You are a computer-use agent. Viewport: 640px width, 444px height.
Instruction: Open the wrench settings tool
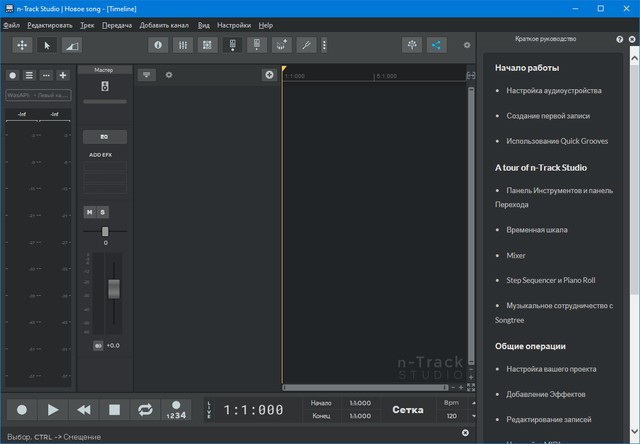coord(306,45)
